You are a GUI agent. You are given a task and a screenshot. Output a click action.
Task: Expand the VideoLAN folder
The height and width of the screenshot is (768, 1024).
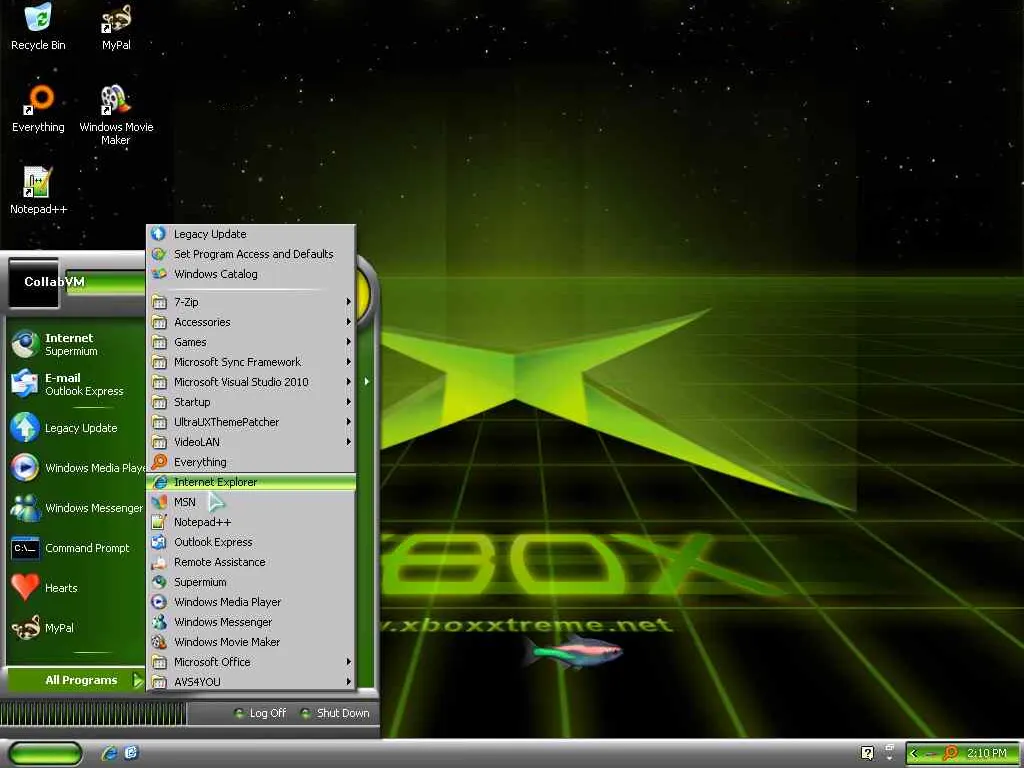[251, 442]
